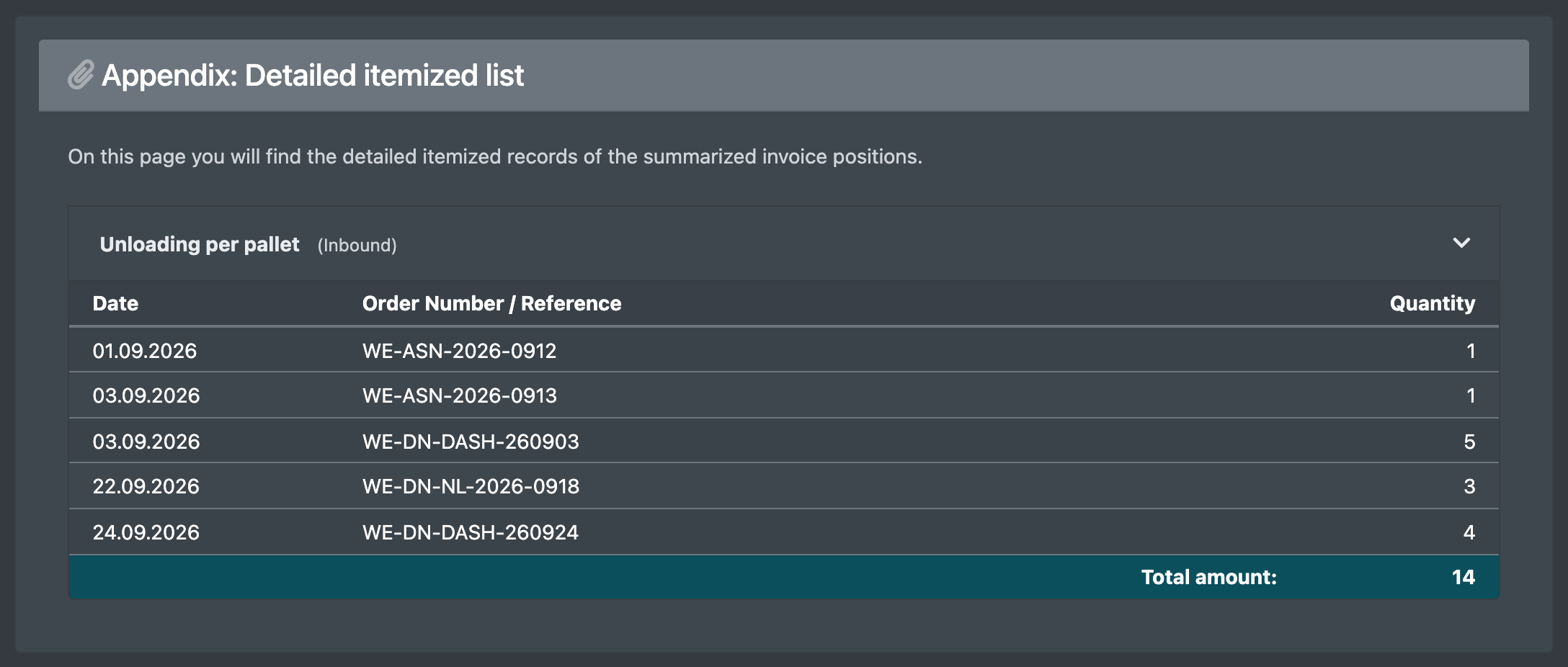Click the Order Number / Reference column header
Viewport: 1568px width, 667px height.
click(491, 303)
